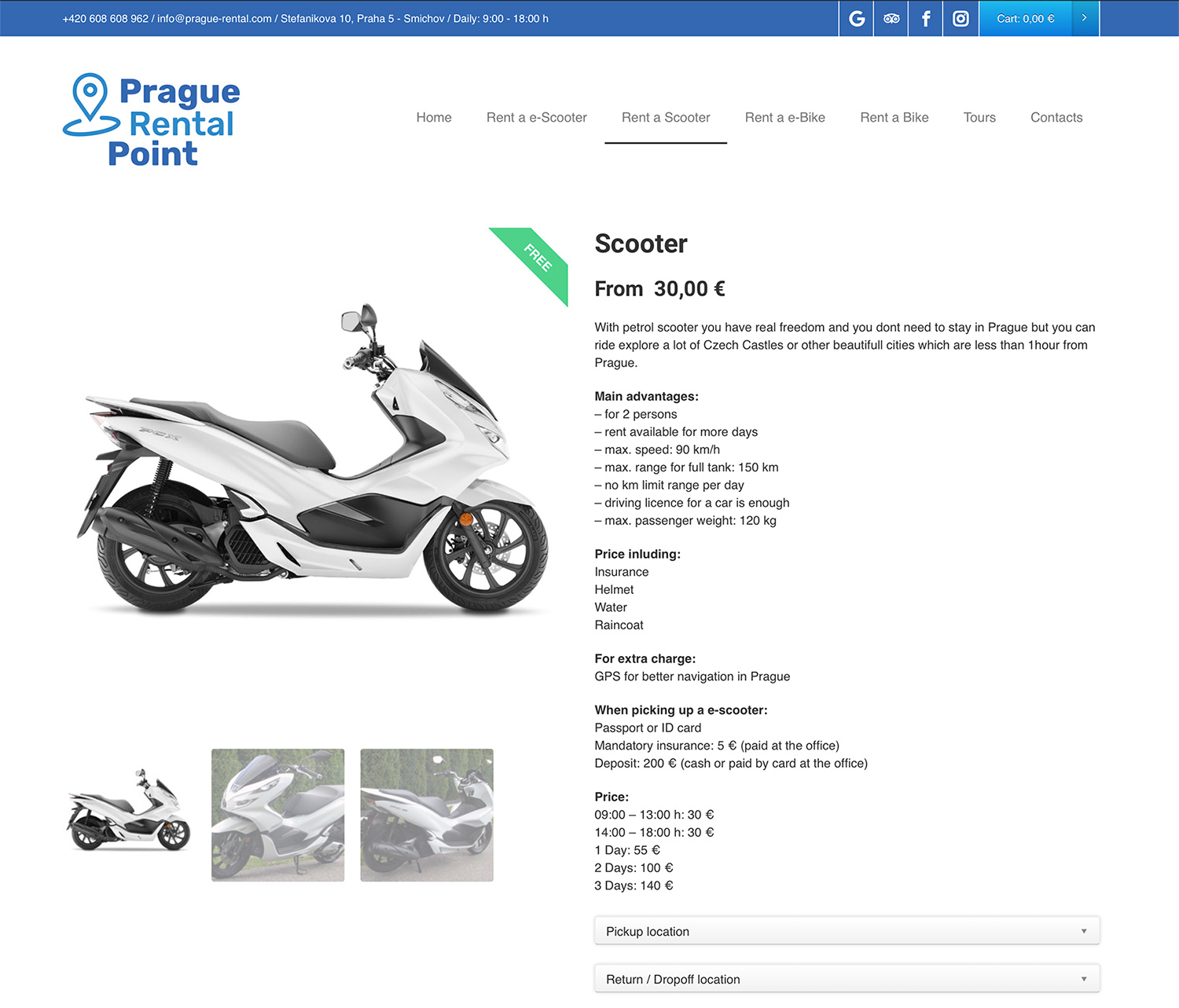Click the Rent a Bike link

(x=894, y=117)
